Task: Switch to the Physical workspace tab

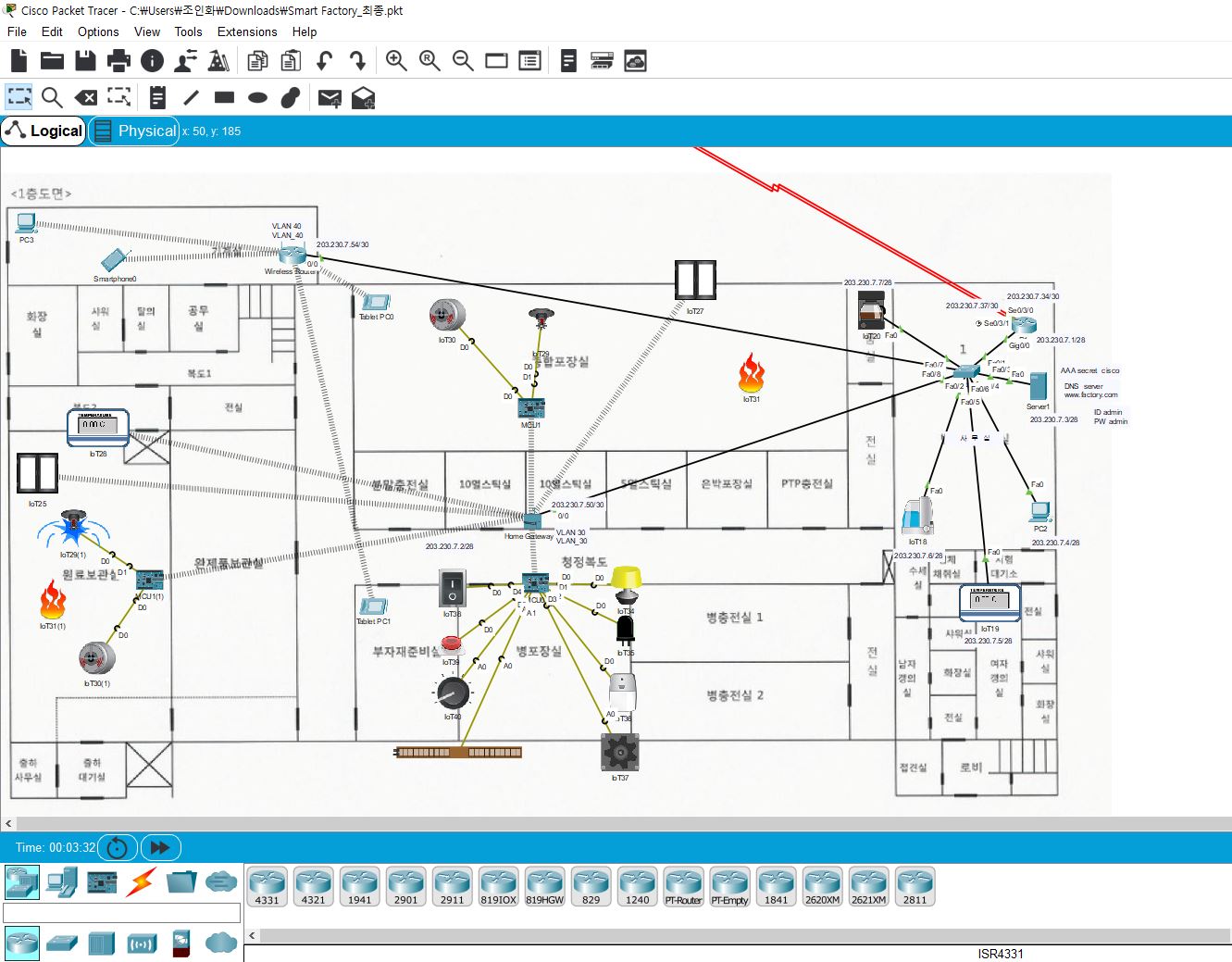Action: [133, 131]
